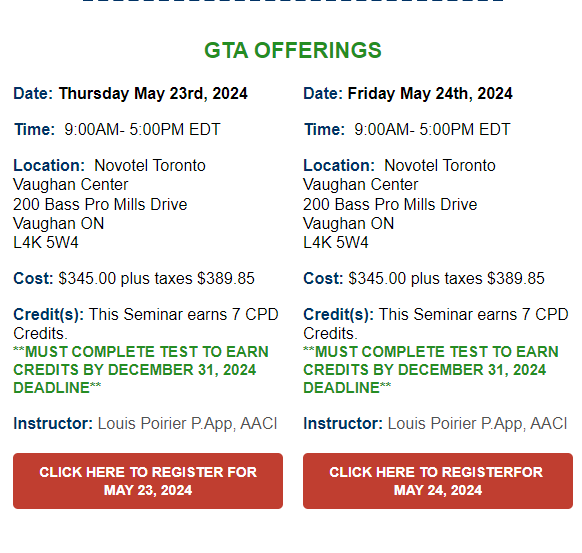
Task: Select the Friday May 24th, 2024 date text
Action: (x=430, y=93)
